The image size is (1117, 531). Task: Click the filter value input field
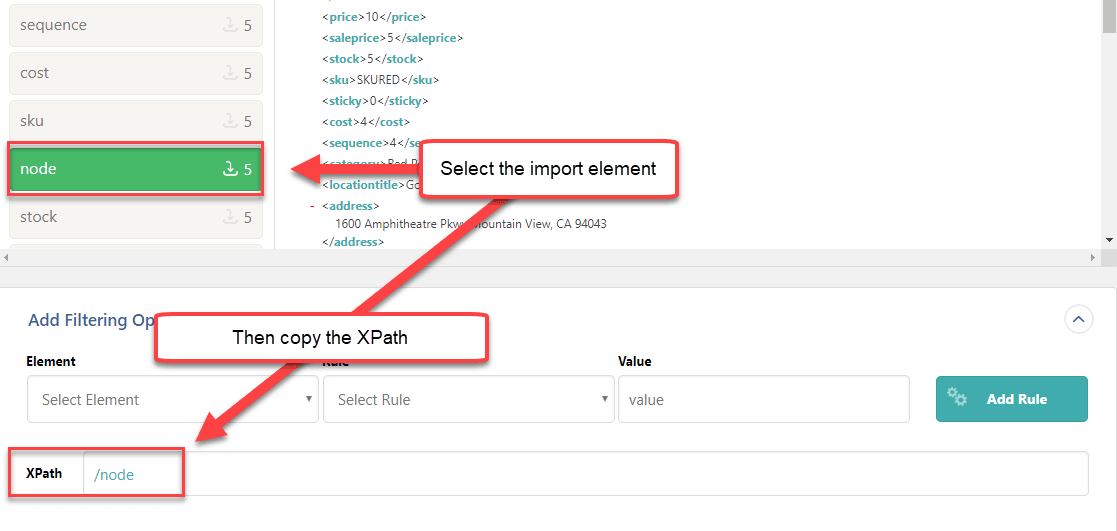coord(763,399)
